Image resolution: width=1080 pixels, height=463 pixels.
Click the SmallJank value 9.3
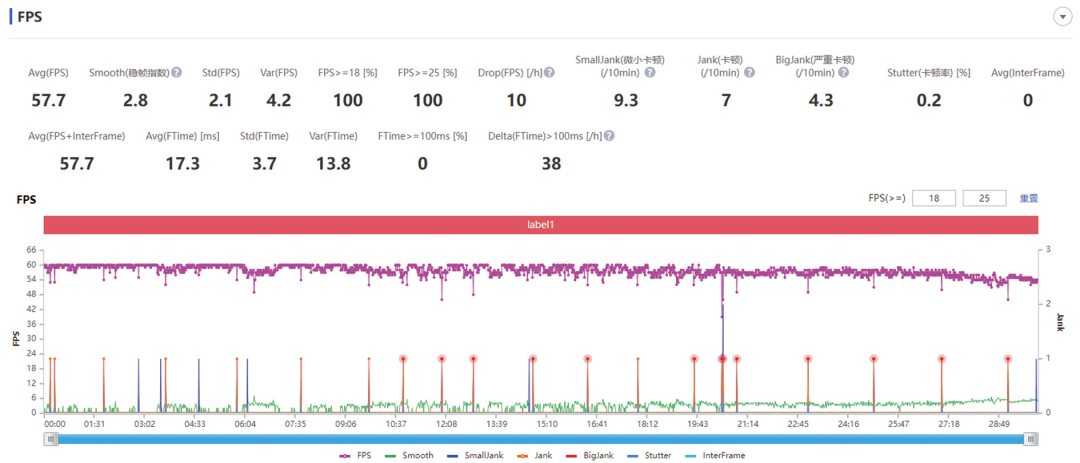coord(625,101)
